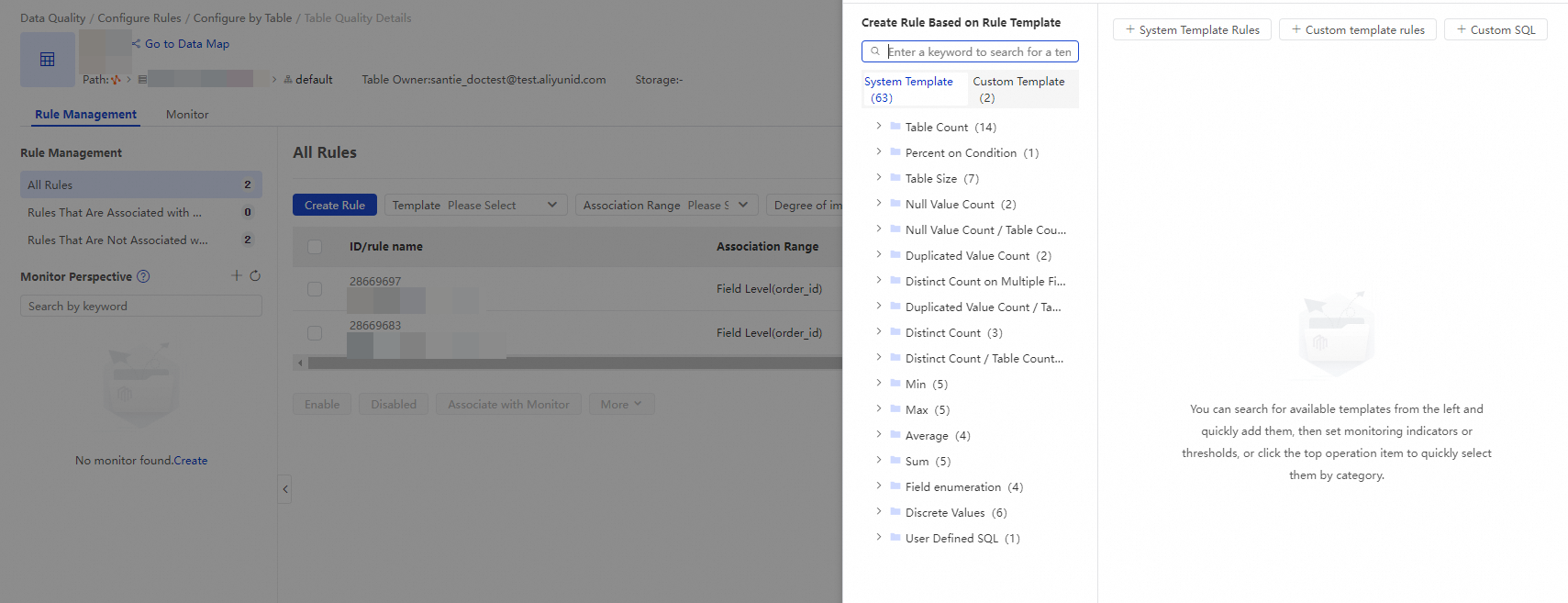Open Configure by Table breadcrumb
The width and height of the screenshot is (1568, 603).
(x=242, y=17)
